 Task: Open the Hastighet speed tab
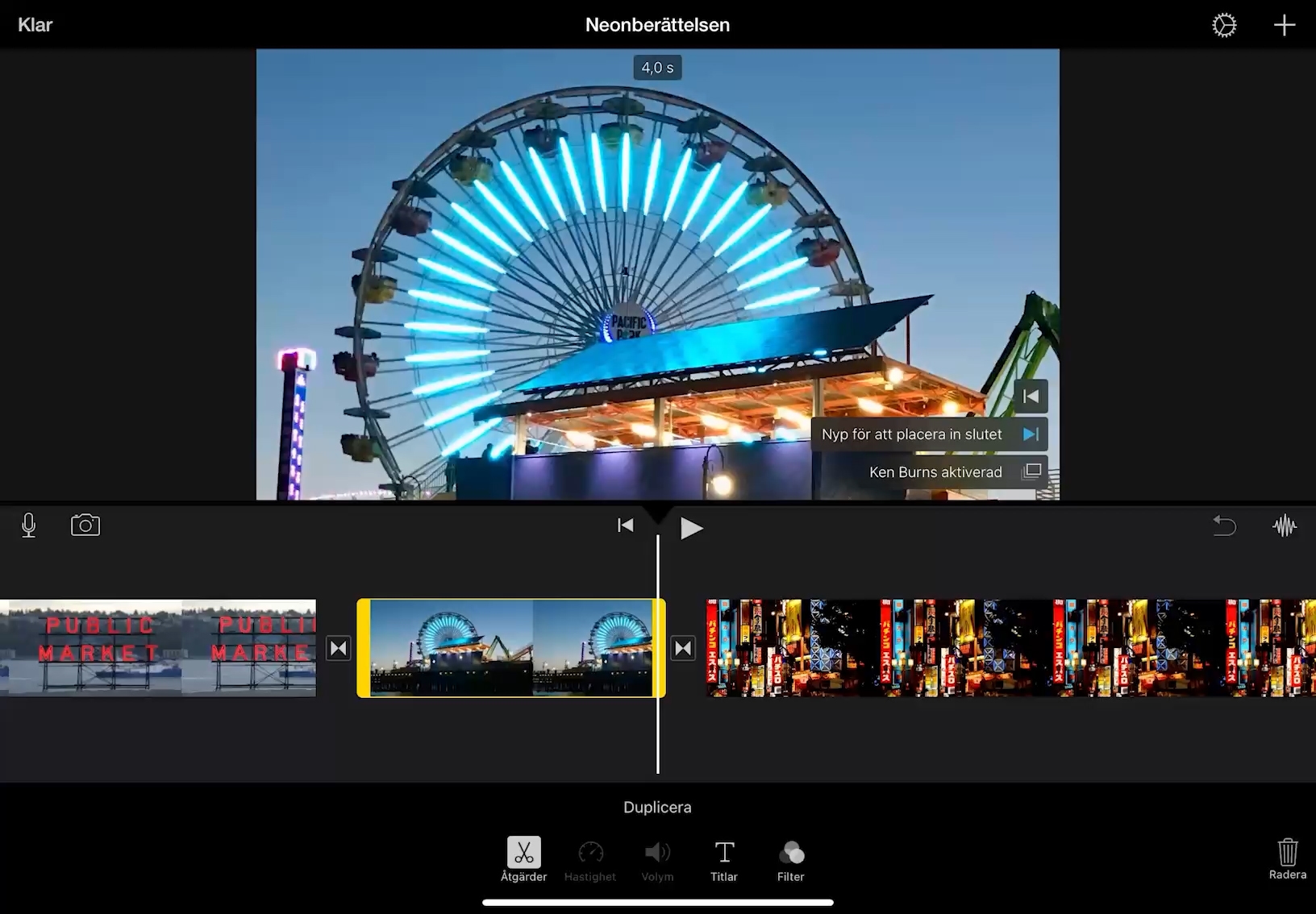tap(590, 860)
